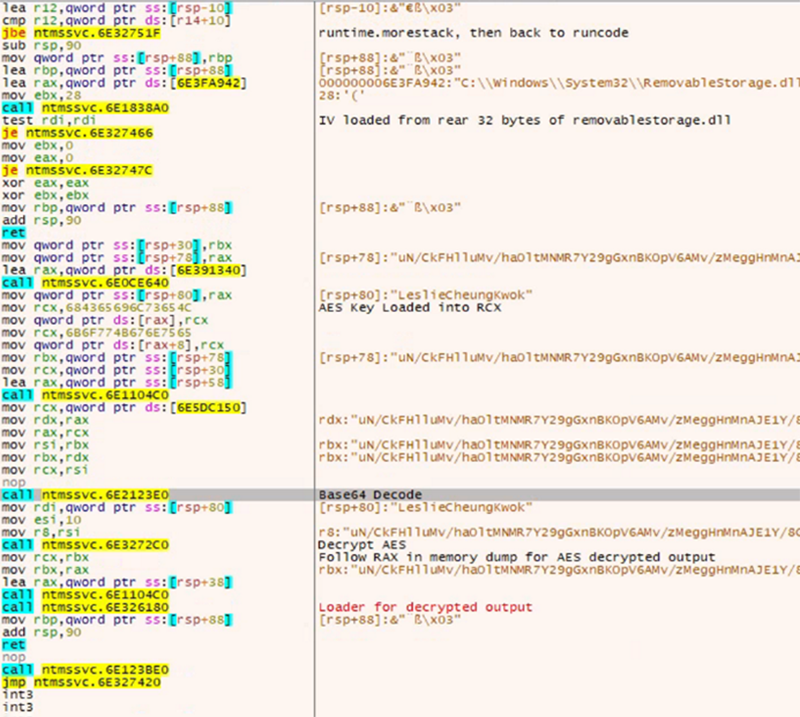This screenshot has width=800, height=717.
Task: Select 'mov qword ptr ss:[rsp+78],rax' line
Action: click(117, 258)
